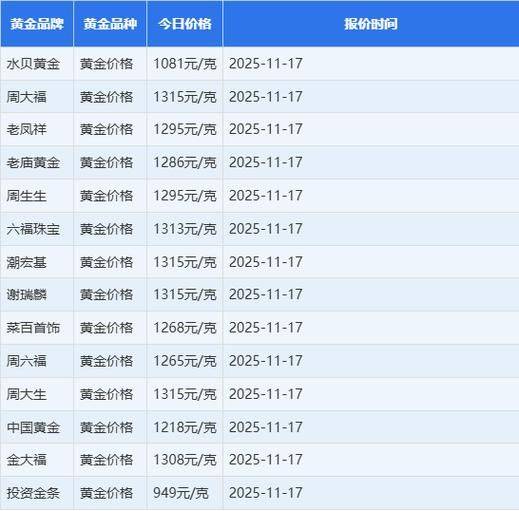Screen dimensions: 519x511
Task: Click the date 2025-11-17 in 投资金条 row
Action: [266, 493]
